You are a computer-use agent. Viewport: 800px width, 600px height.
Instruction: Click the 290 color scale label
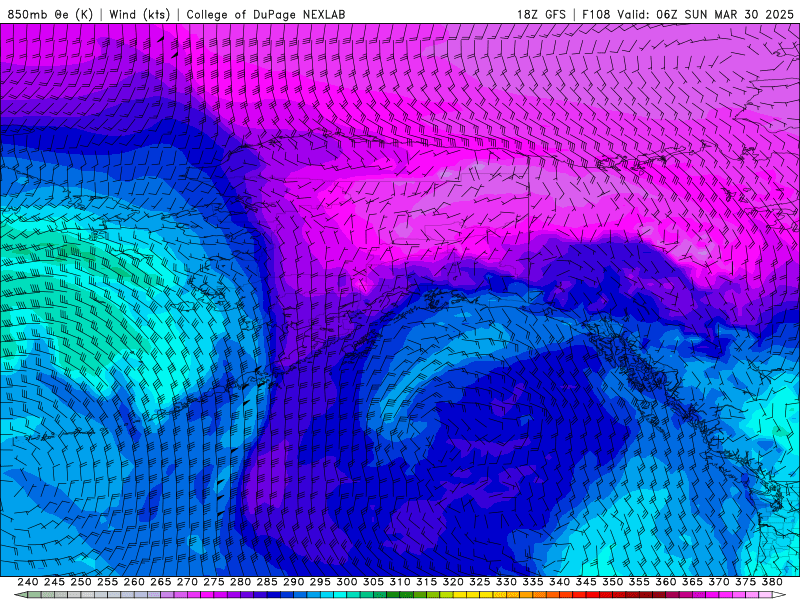[293, 582]
